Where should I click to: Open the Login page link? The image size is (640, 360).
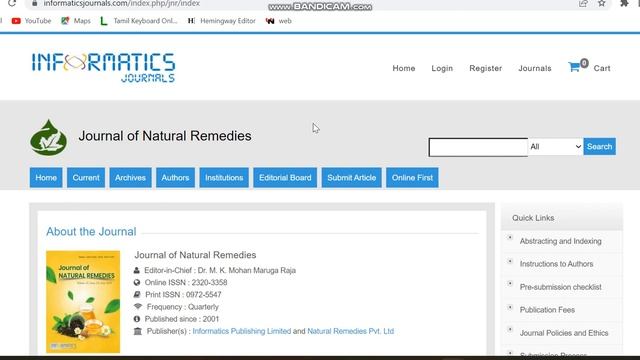[442, 68]
